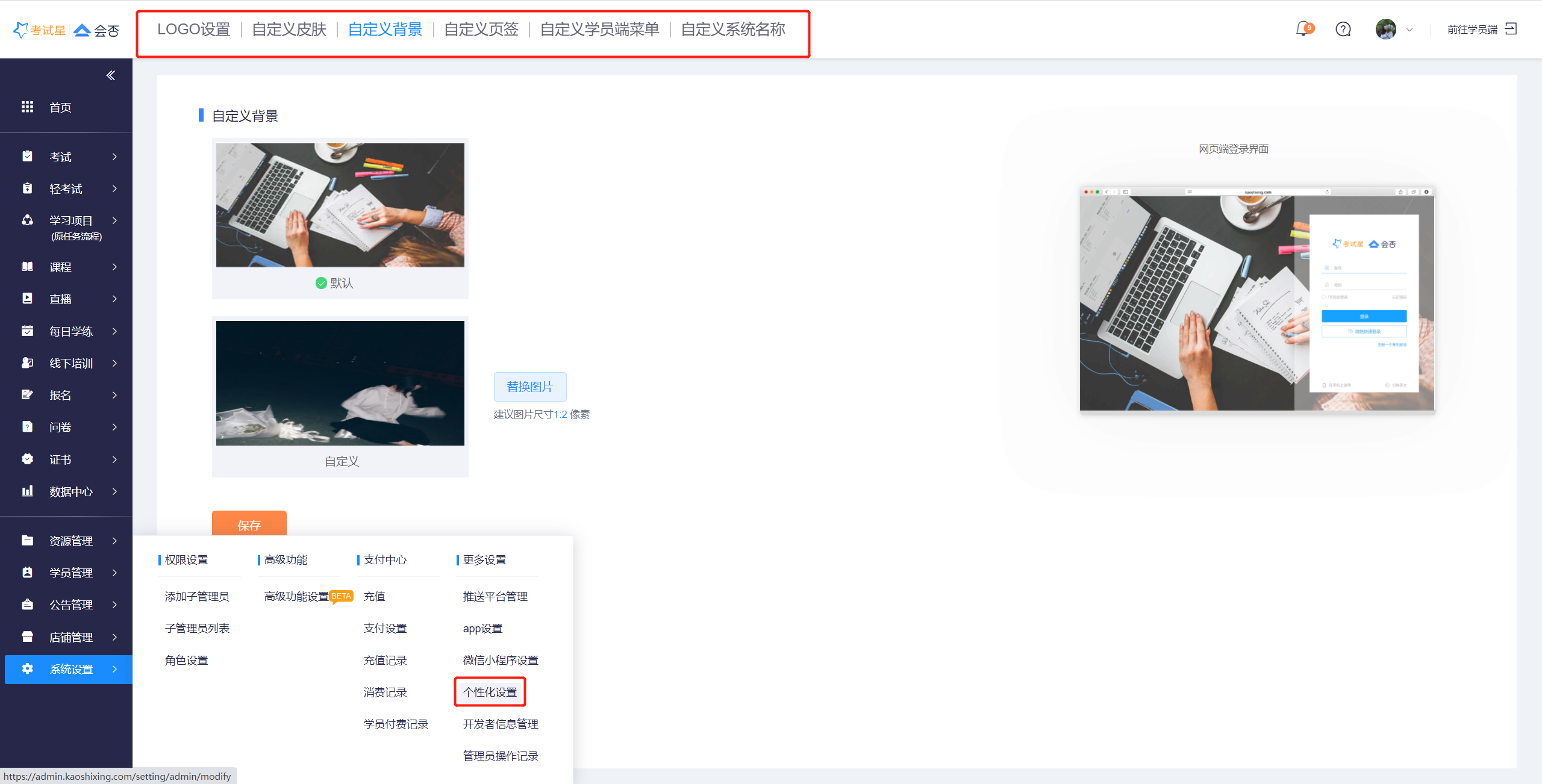Choose the dark custom background thumbnail

(340, 383)
